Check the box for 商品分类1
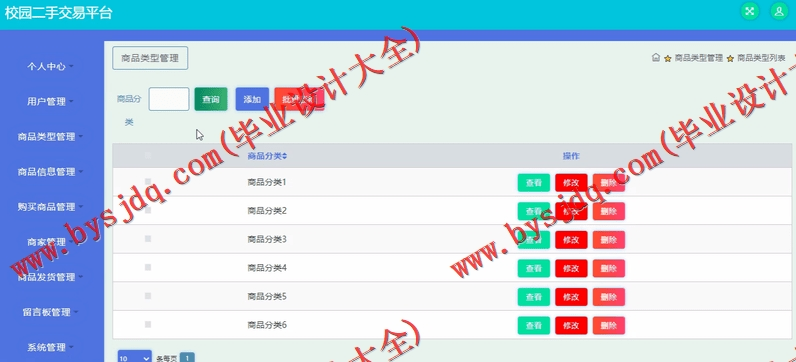 (148, 181)
